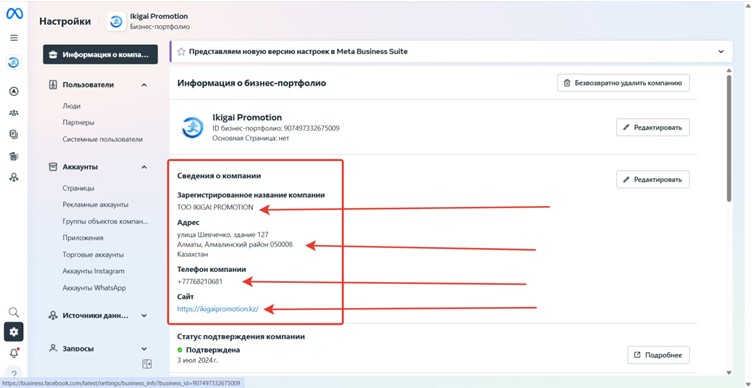Open the circled-A icon in left rail
Viewport: 752px width, 388px height.
tap(14, 91)
